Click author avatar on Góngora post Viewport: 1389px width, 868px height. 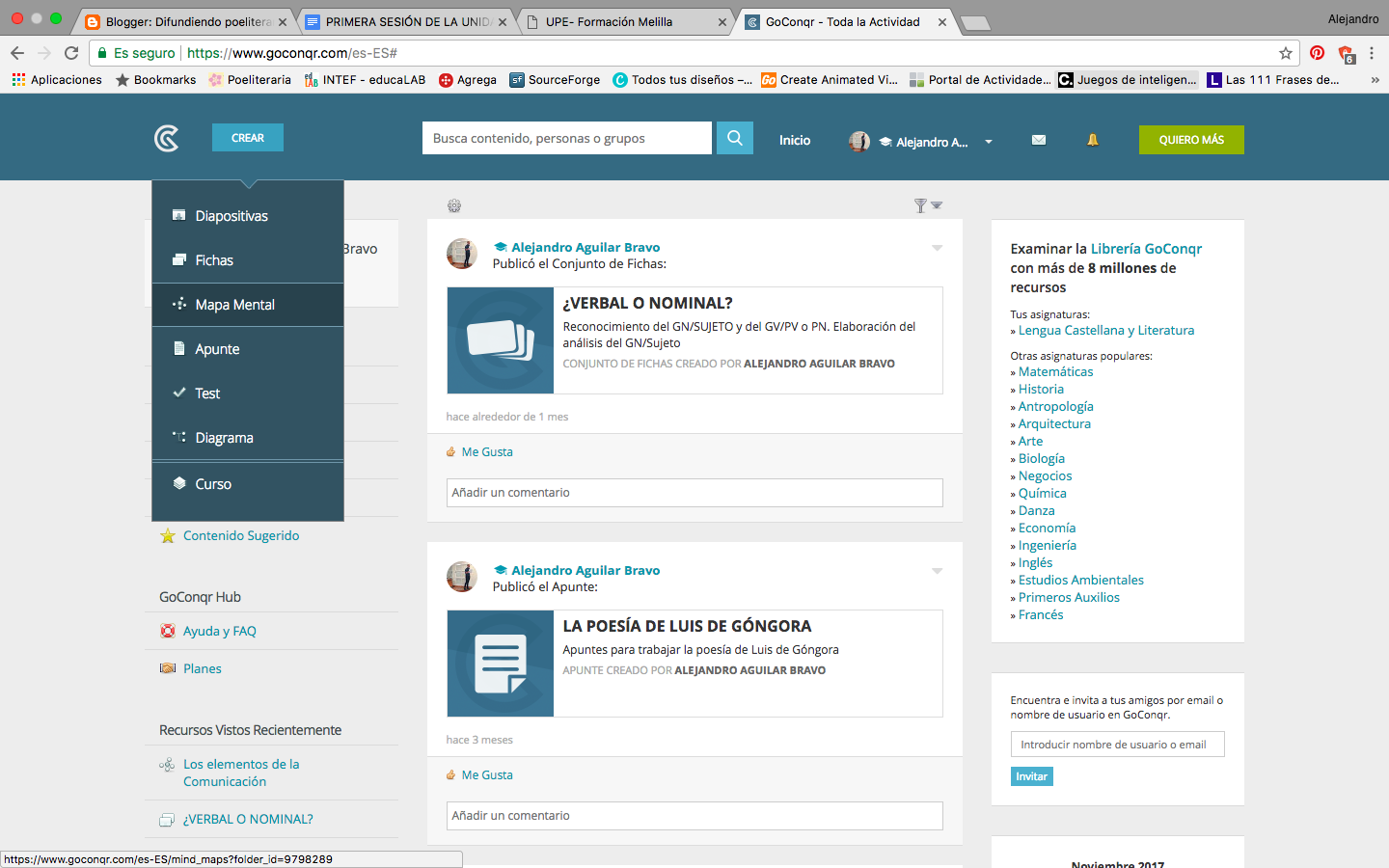[462, 577]
